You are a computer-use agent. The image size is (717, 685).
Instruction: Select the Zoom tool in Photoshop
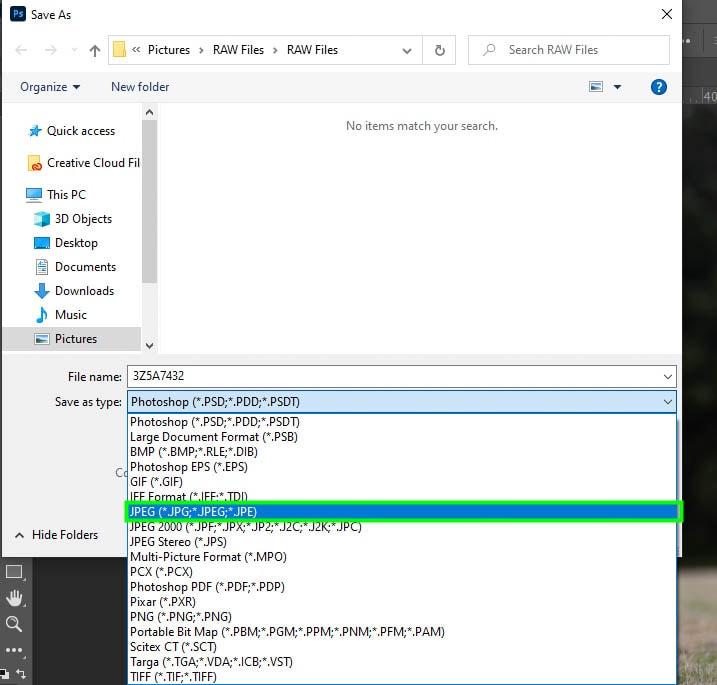click(14, 624)
